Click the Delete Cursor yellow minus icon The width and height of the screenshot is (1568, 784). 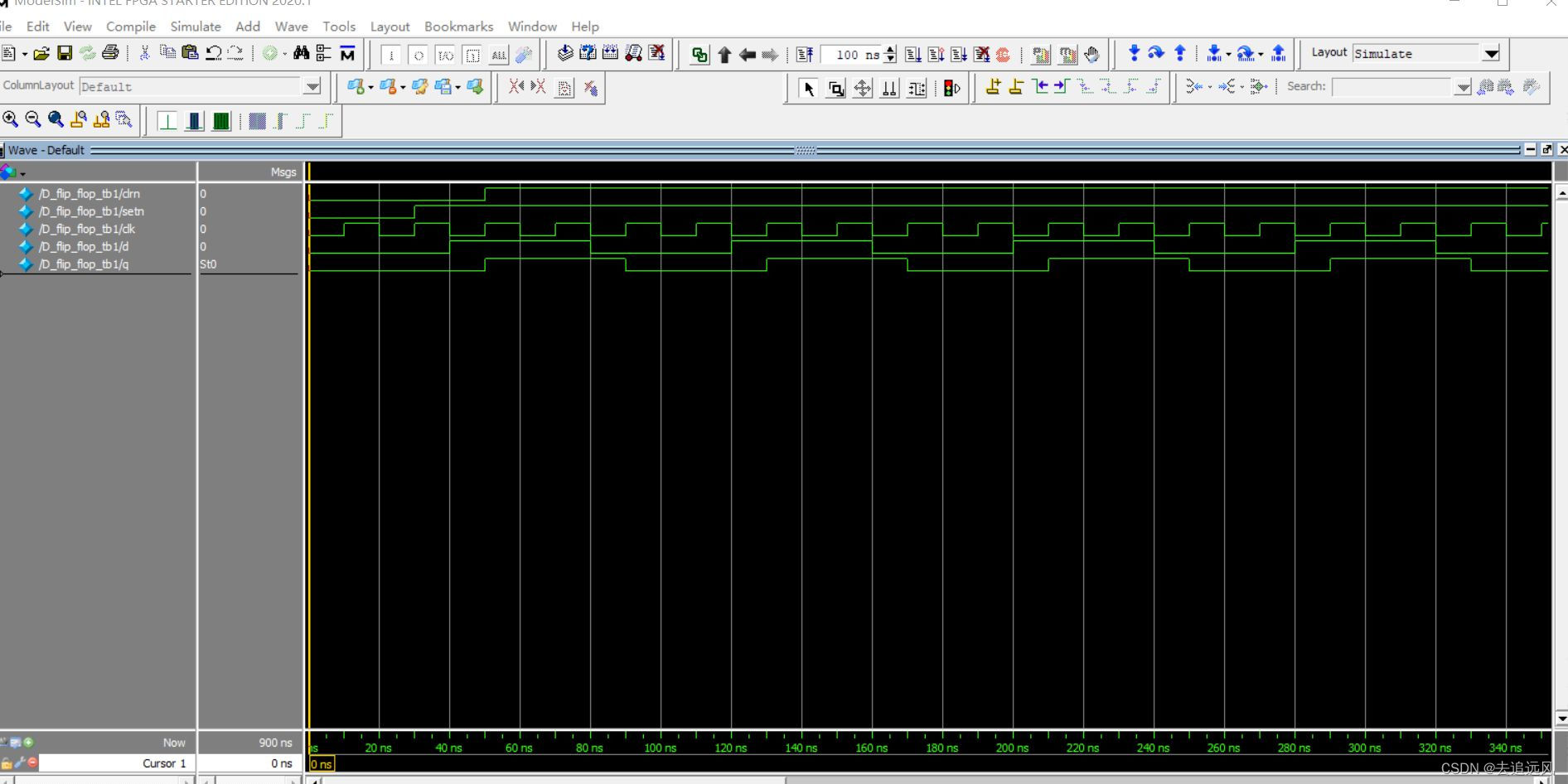[x=1015, y=86]
